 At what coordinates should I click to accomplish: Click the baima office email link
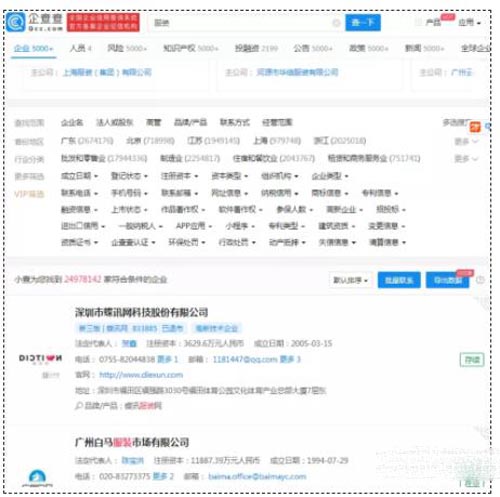coord(257,477)
